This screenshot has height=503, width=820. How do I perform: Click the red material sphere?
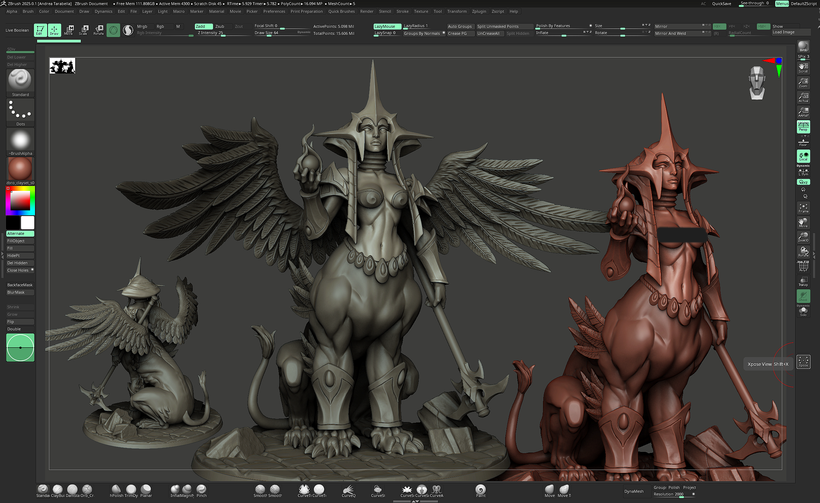[19, 168]
